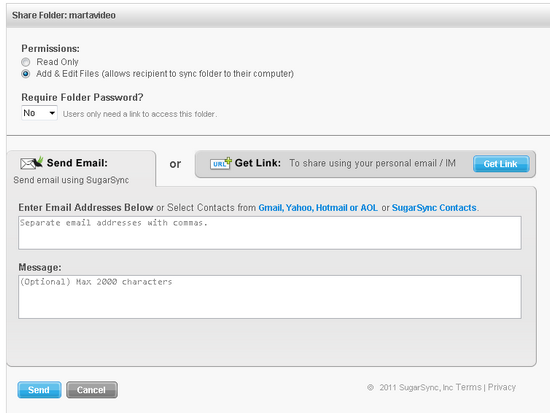Open the SugarSync Contacts link
Screen dimensions: 550x413
click(x=434, y=208)
